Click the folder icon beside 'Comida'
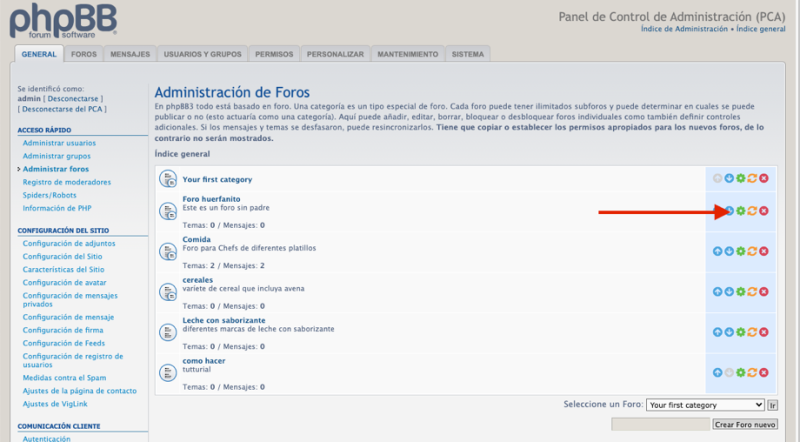This screenshot has height=442, width=800. click(168, 251)
